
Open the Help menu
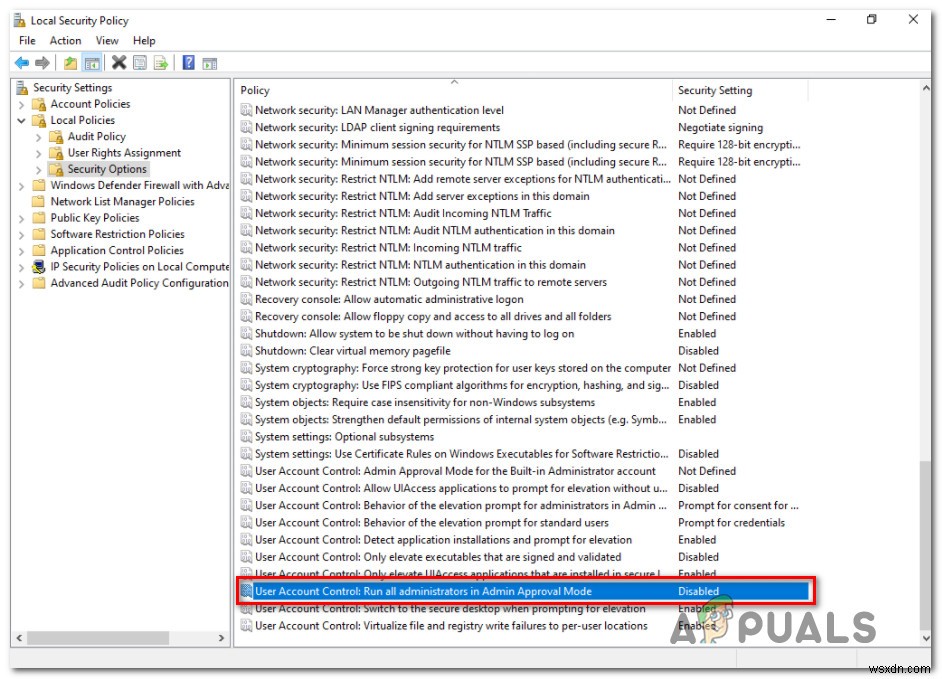coord(144,40)
